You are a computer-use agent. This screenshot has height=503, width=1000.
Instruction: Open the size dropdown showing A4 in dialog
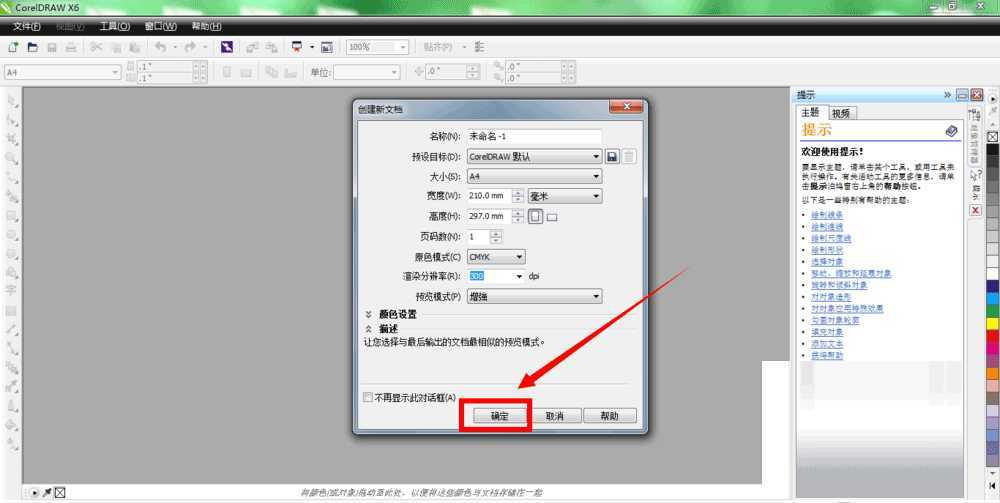534,176
